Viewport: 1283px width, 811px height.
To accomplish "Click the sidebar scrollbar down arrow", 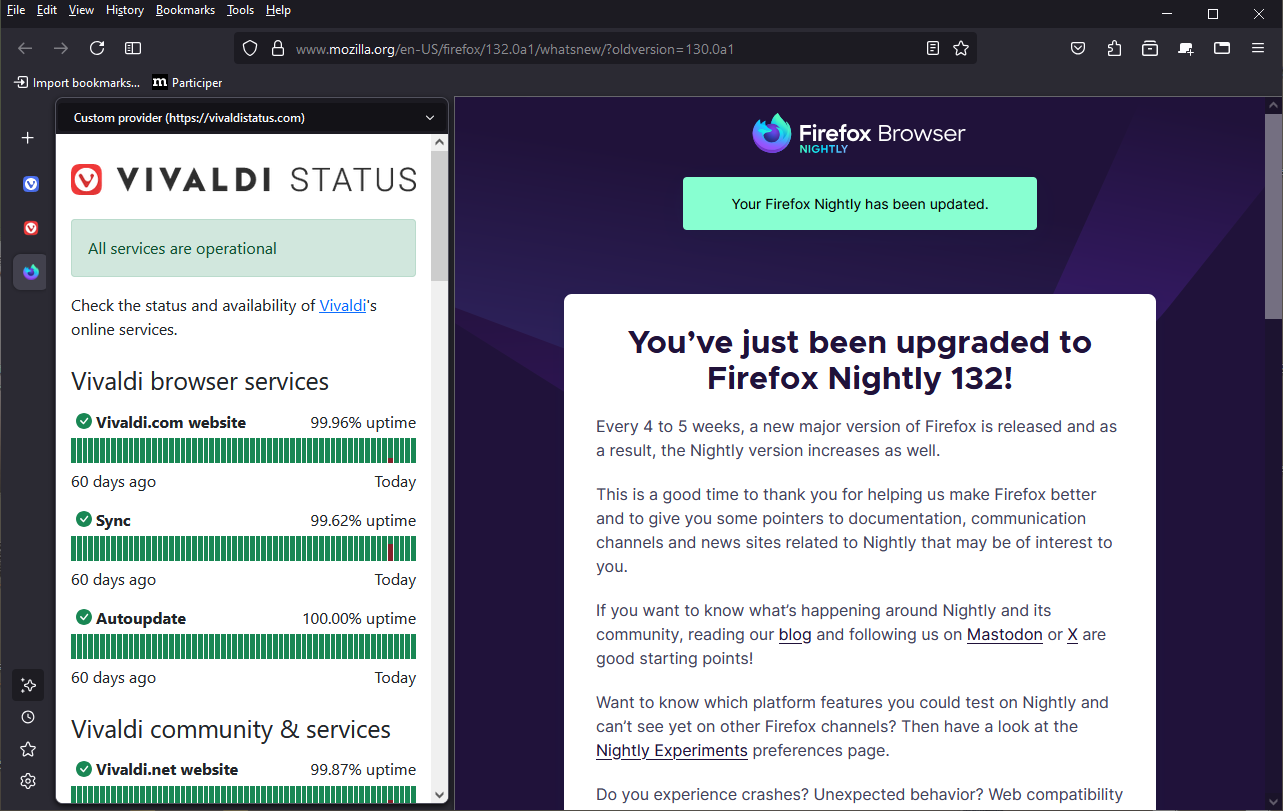I will point(439,794).
